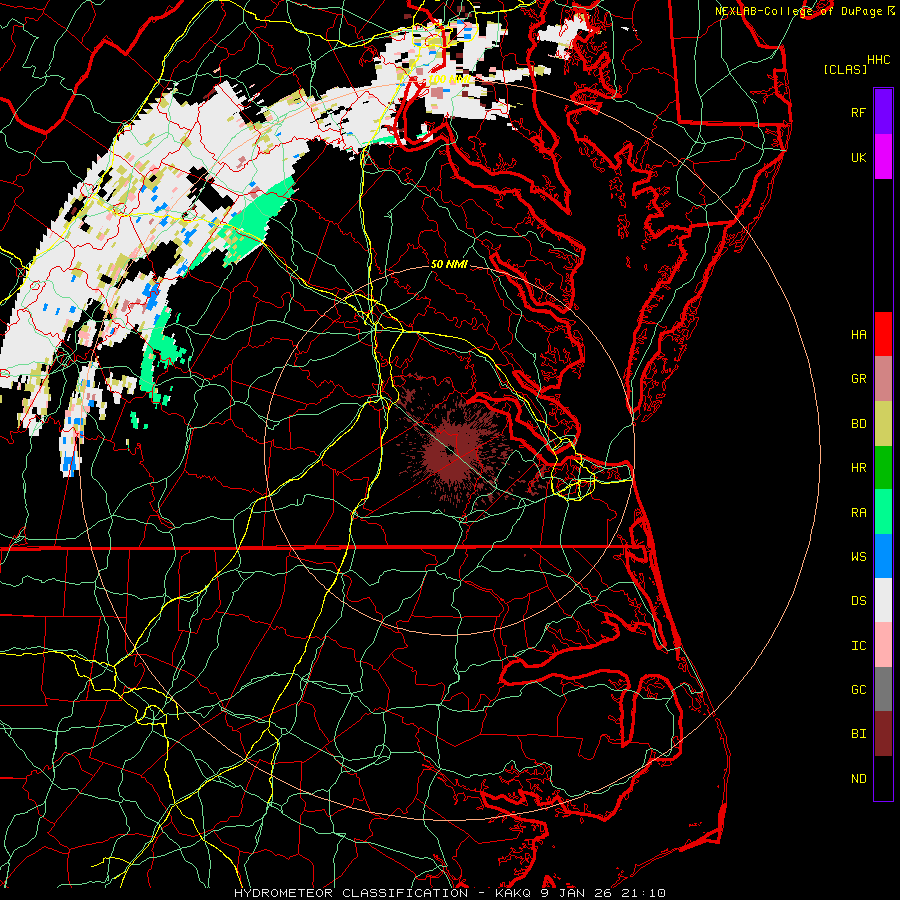
Task: Click the "DS" legend label
Action: tap(858, 601)
